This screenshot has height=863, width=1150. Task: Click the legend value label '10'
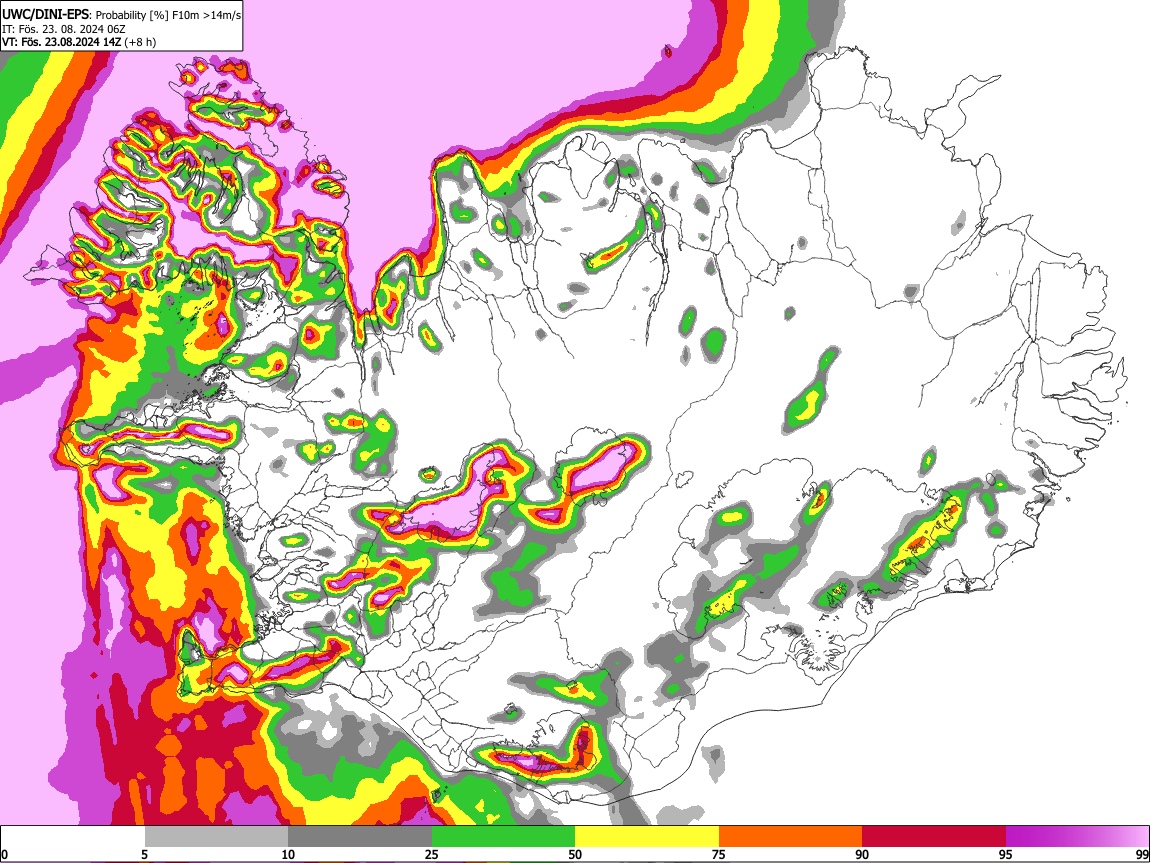point(288,854)
